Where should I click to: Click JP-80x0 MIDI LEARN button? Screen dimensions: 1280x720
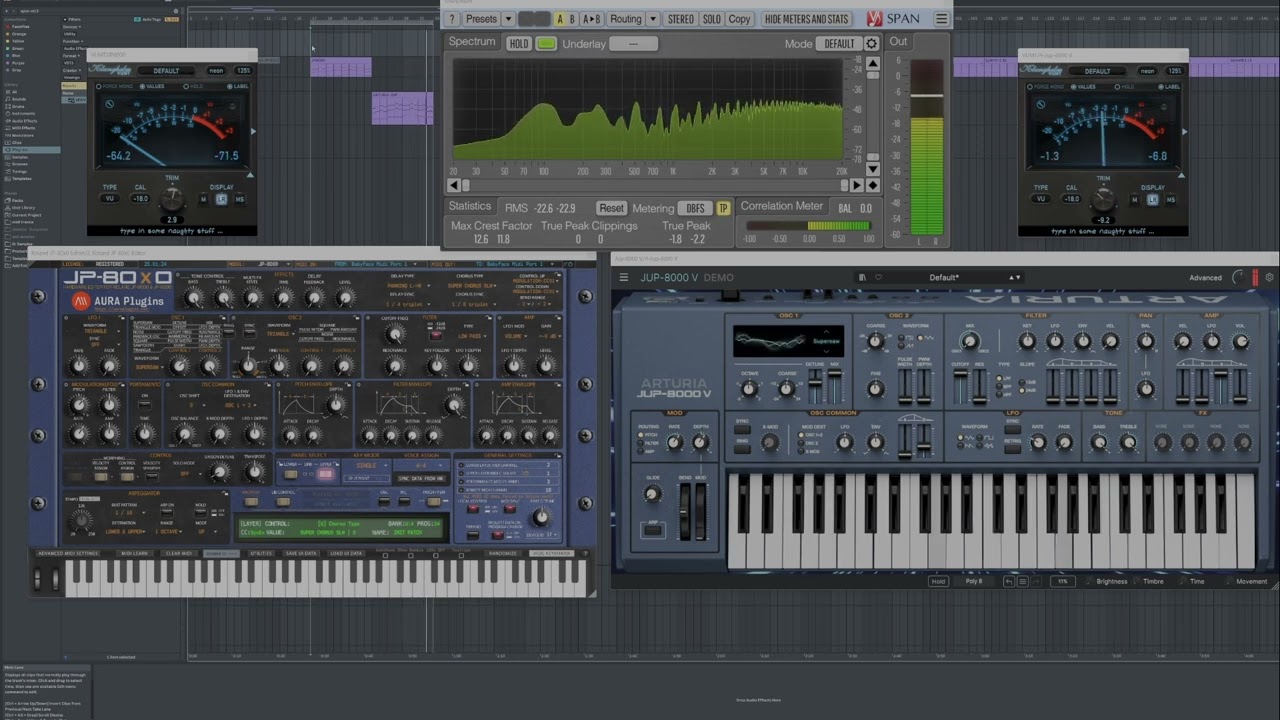(134, 553)
